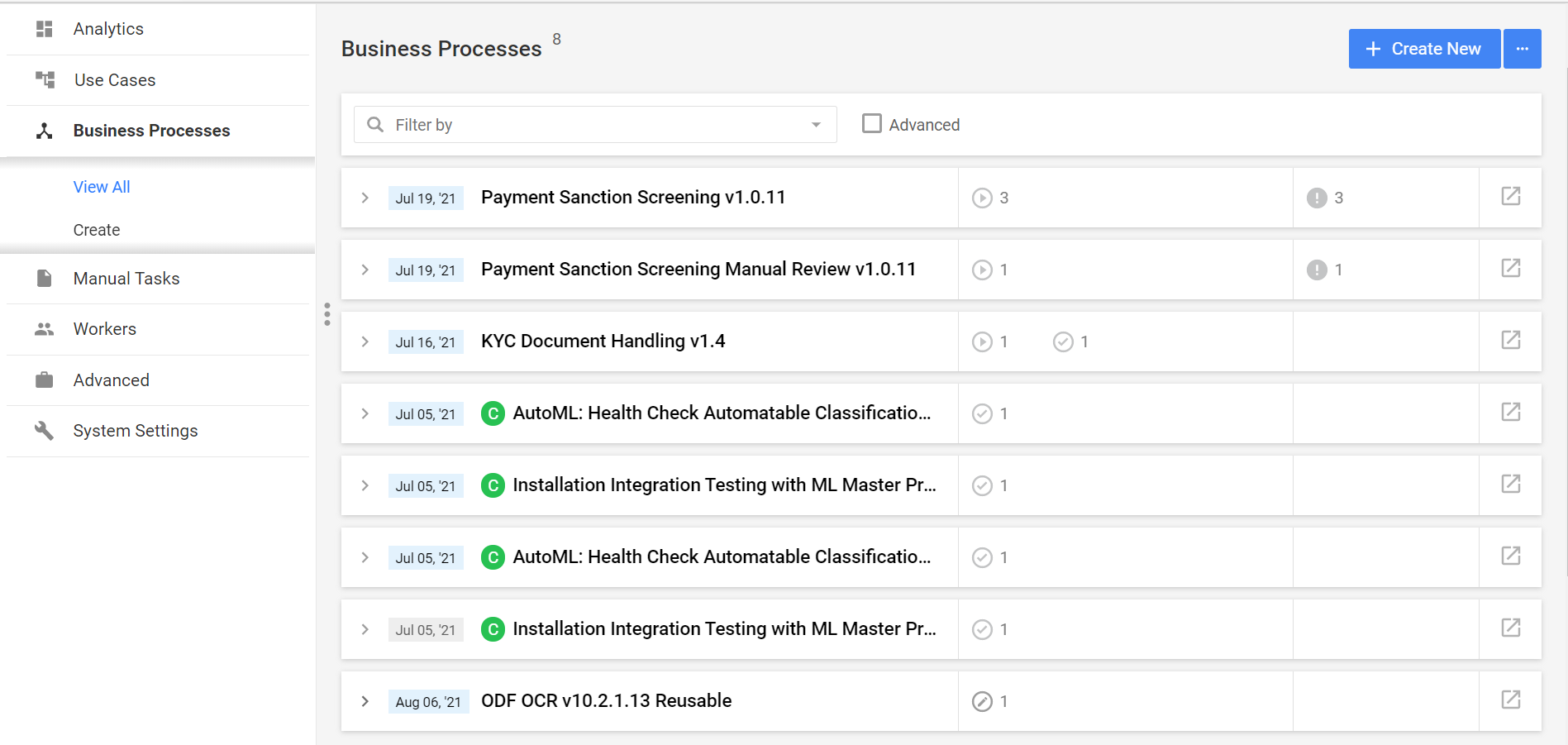Screen dimensions: 1568x745
Task: Click Create submenu link
Action: (97, 230)
